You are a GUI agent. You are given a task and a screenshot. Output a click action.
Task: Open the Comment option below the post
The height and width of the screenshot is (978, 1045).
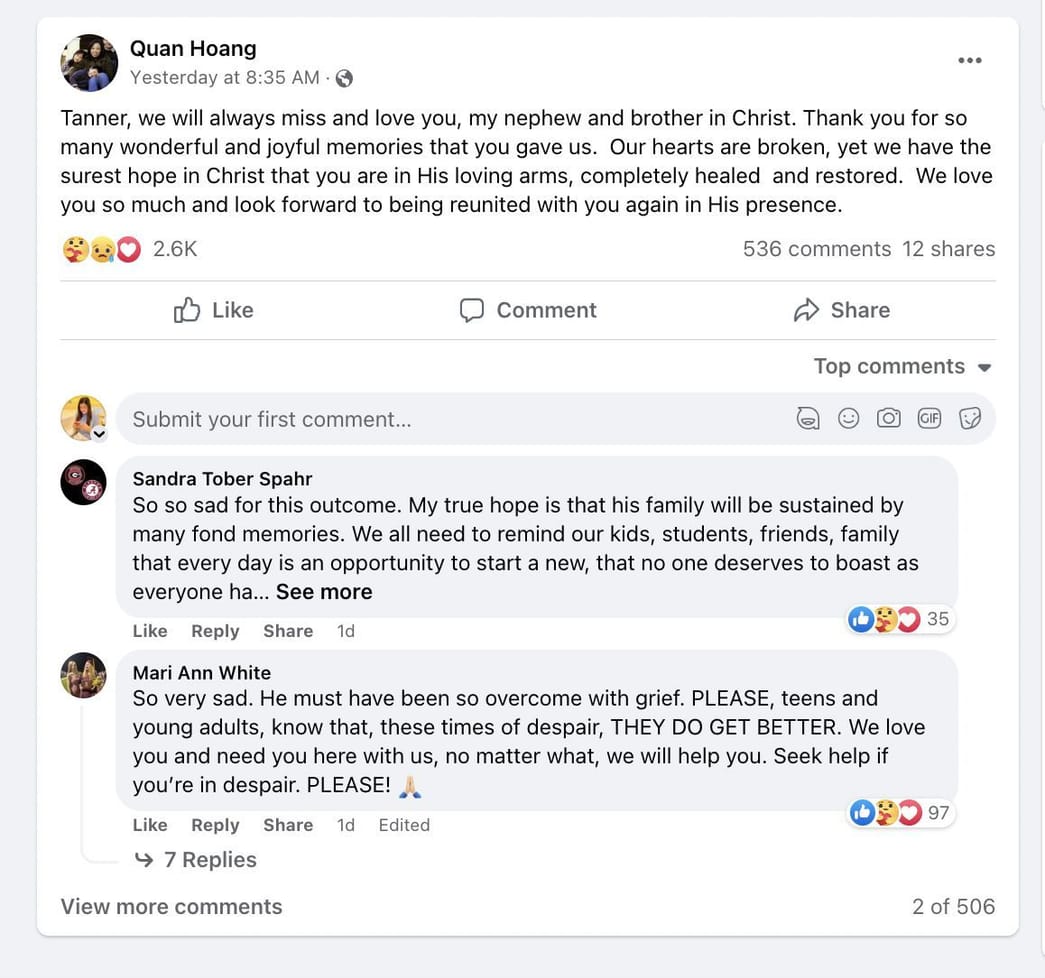coord(527,310)
